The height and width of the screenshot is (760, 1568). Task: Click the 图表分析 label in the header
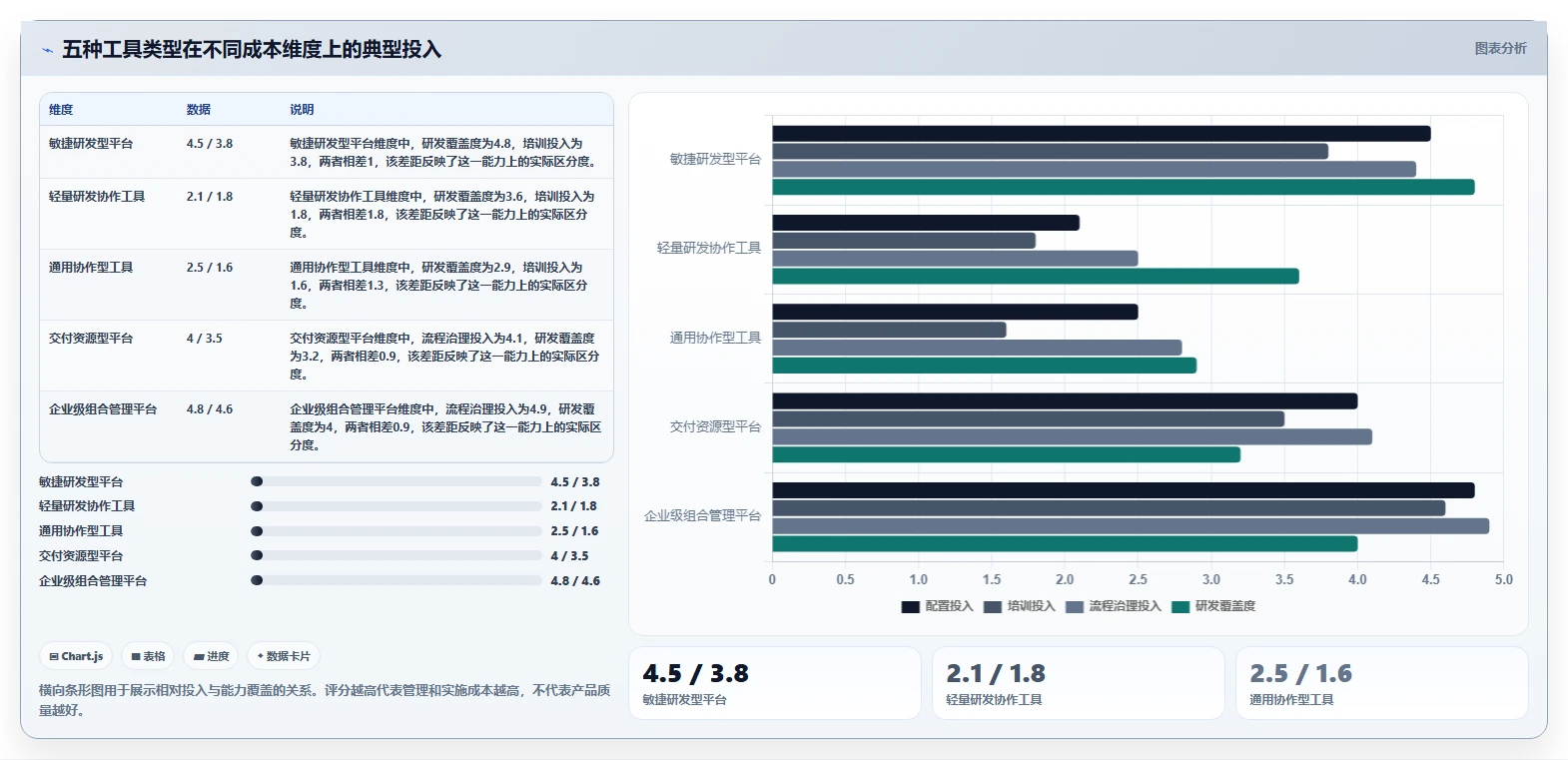point(1500,48)
